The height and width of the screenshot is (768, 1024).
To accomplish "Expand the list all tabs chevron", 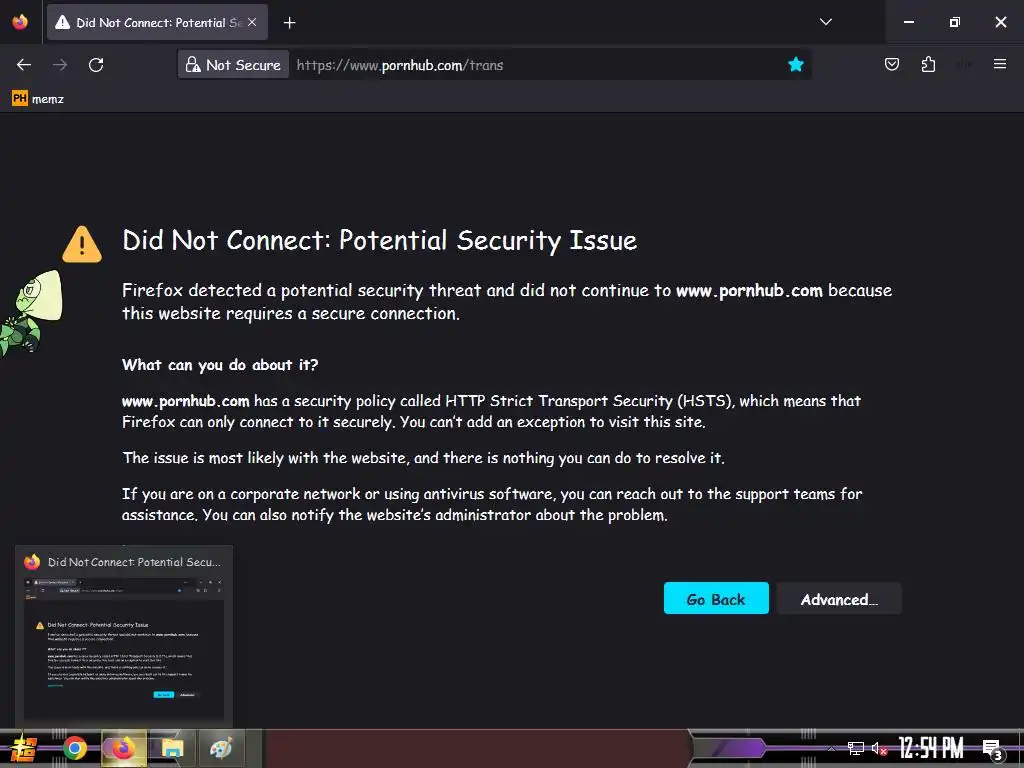I will (825, 22).
